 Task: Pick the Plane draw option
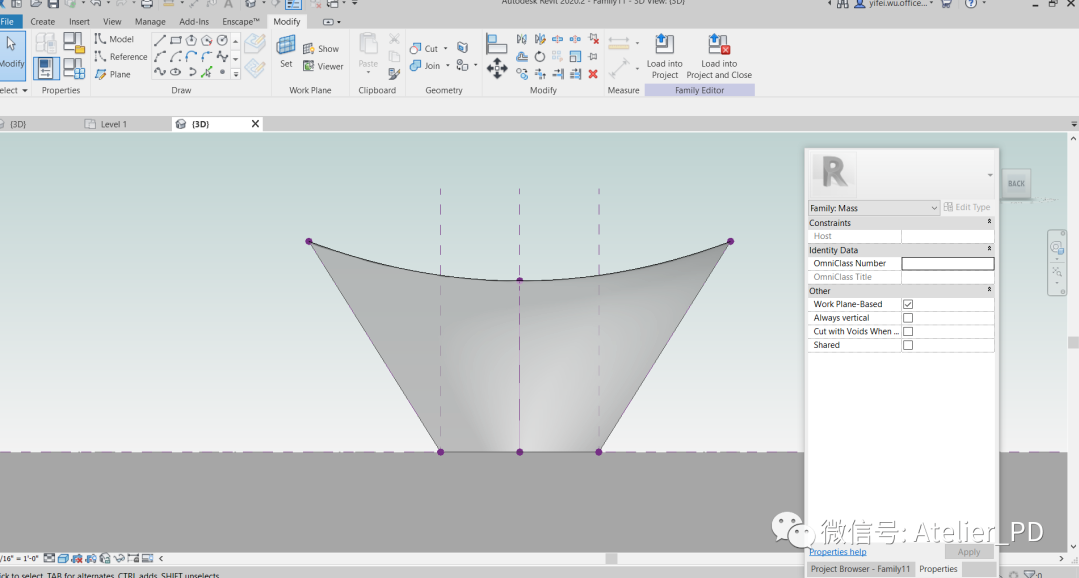pos(113,74)
